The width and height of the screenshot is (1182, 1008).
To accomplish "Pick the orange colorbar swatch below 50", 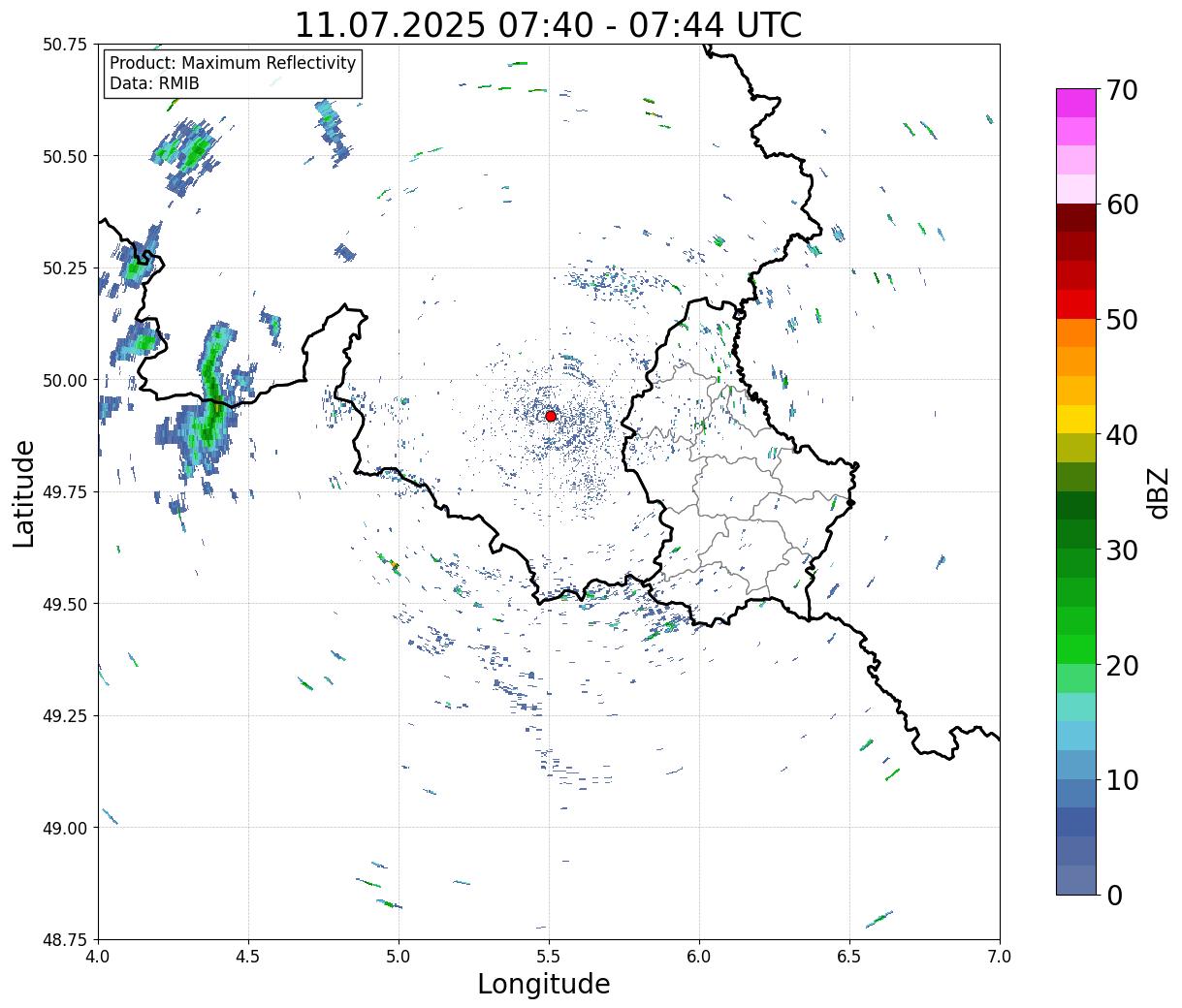I will point(1076,332).
